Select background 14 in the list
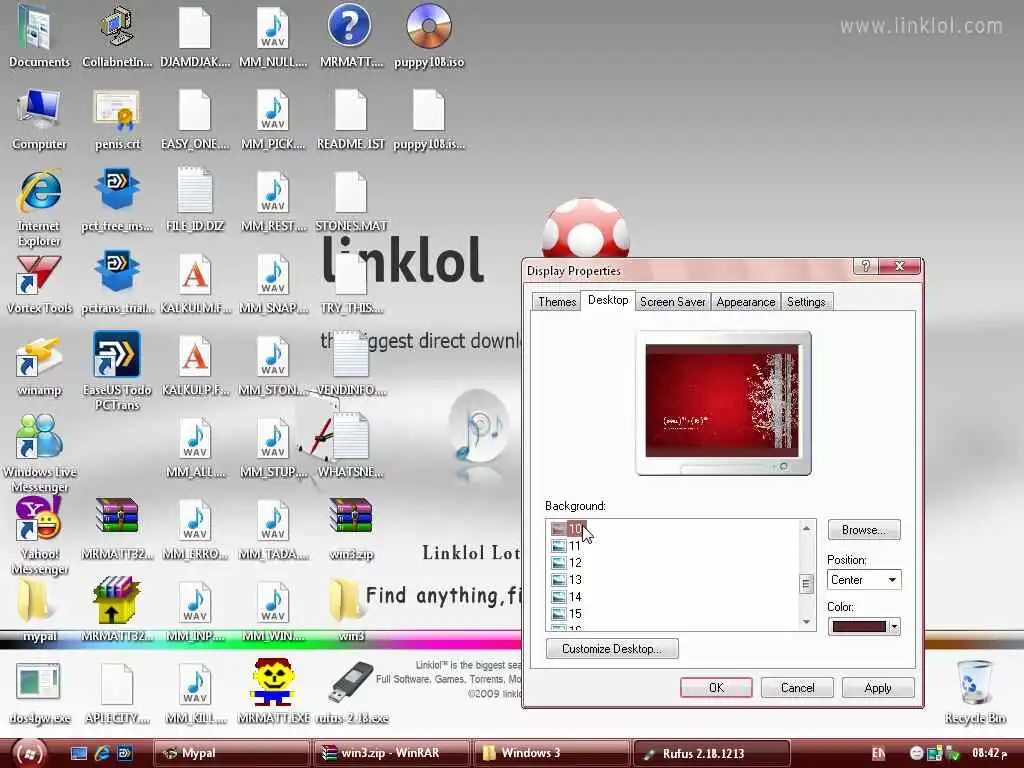This screenshot has height=768, width=1024. point(567,596)
